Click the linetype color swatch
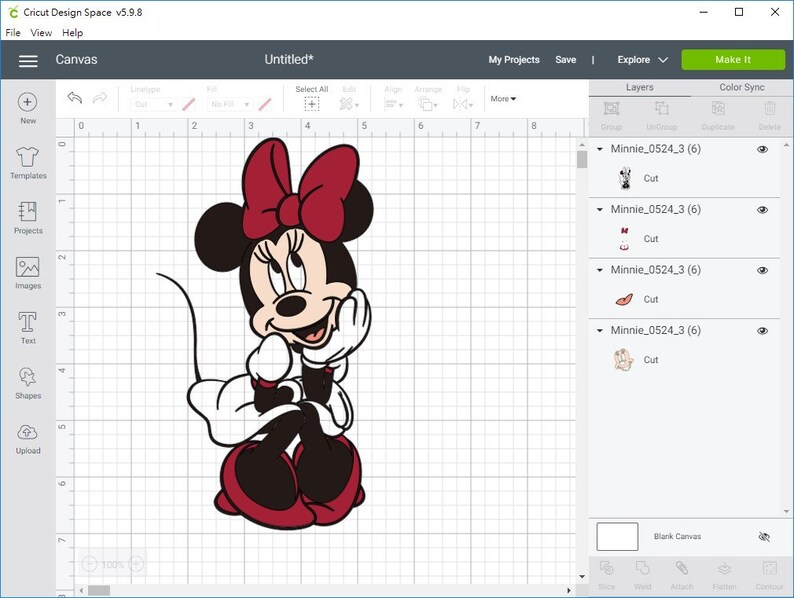This screenshot has width=794, height=598. point(189,105)
